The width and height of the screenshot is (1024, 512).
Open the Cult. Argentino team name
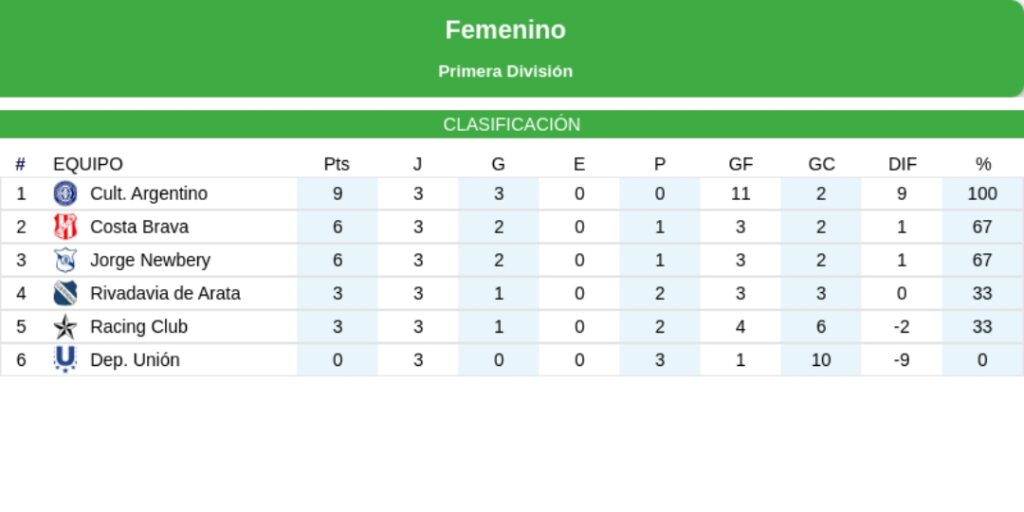(x=149, y=194)
